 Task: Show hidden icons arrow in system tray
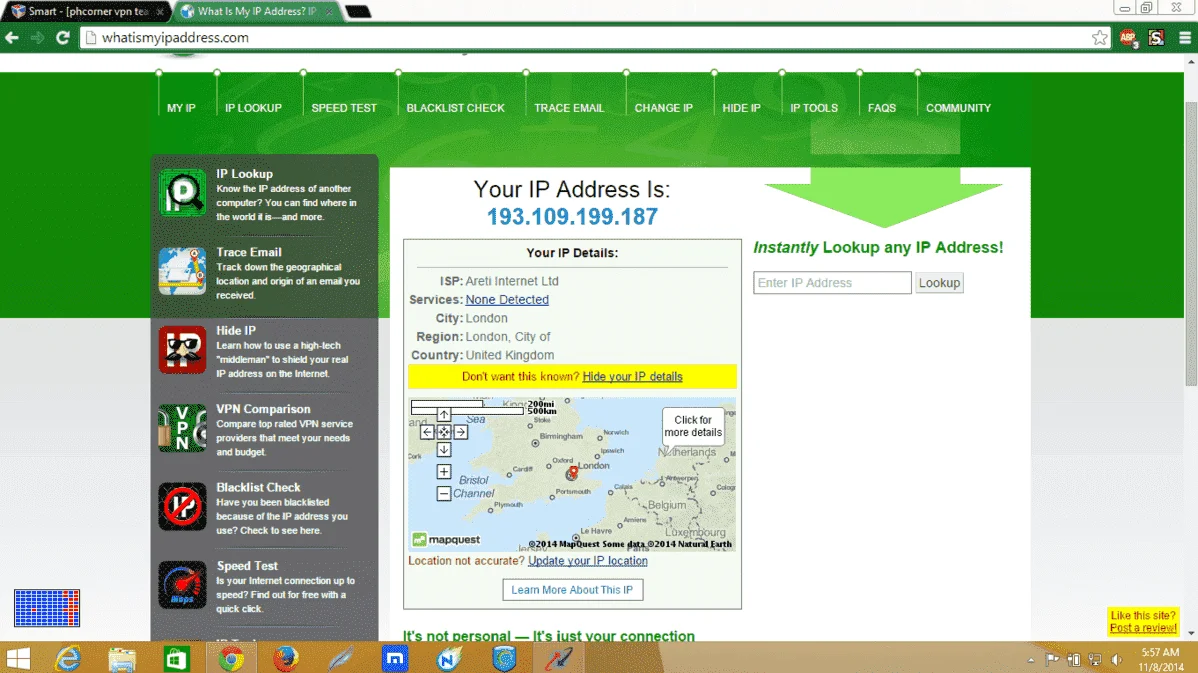[1031, 660]
